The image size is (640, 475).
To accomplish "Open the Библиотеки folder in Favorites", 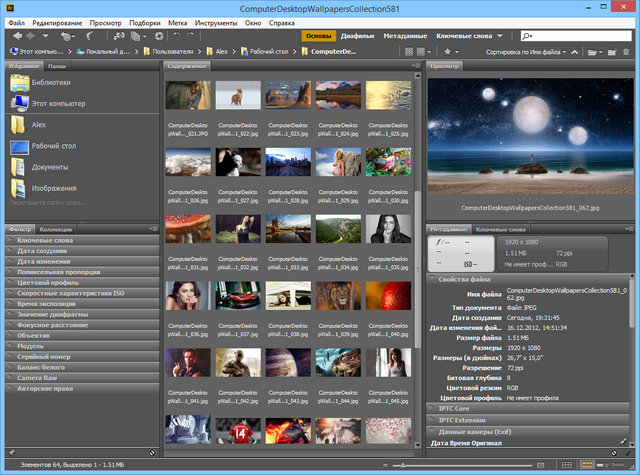I will click(x=50, y=83).
